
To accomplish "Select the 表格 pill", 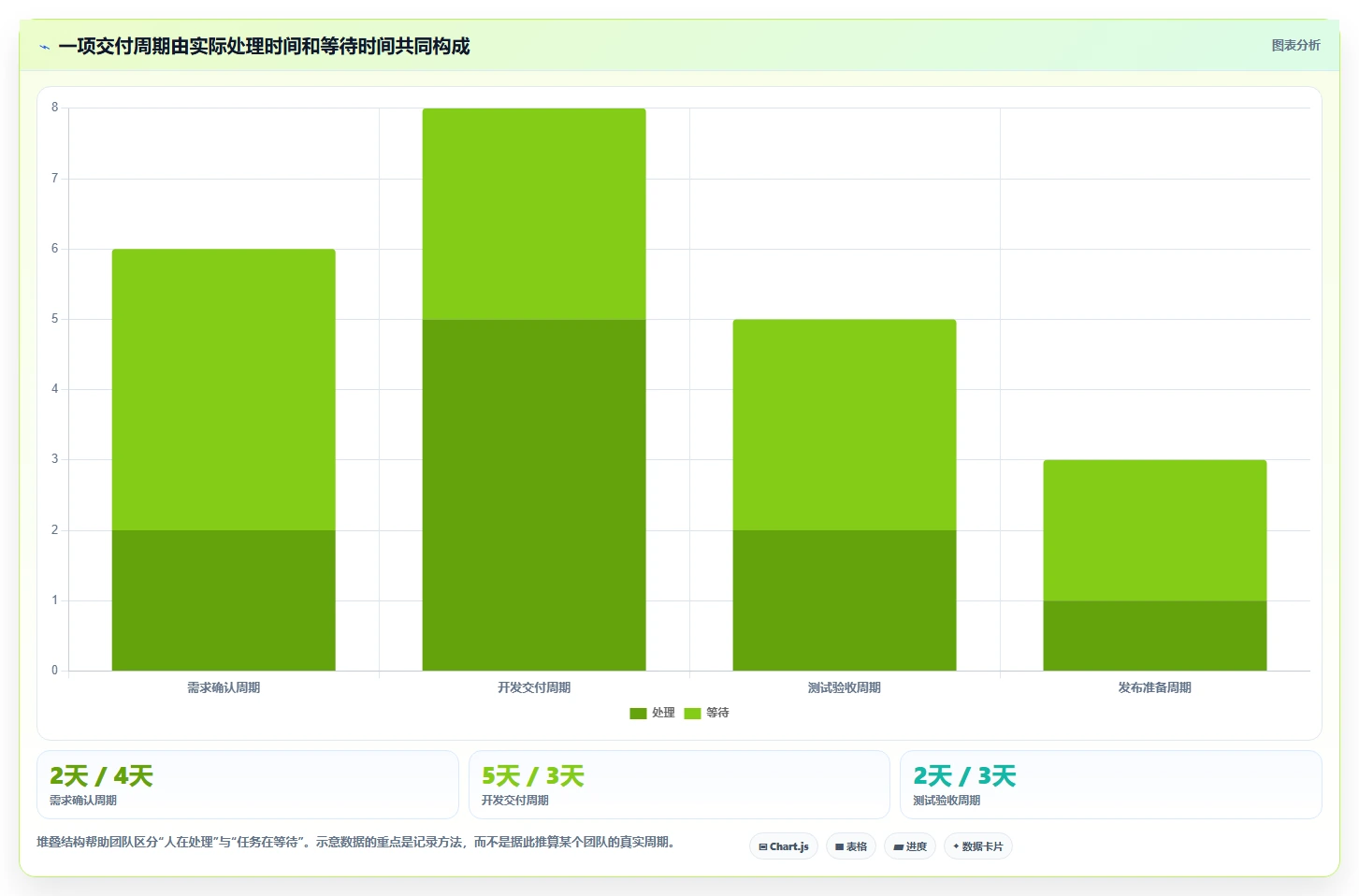I will [851, 846].
